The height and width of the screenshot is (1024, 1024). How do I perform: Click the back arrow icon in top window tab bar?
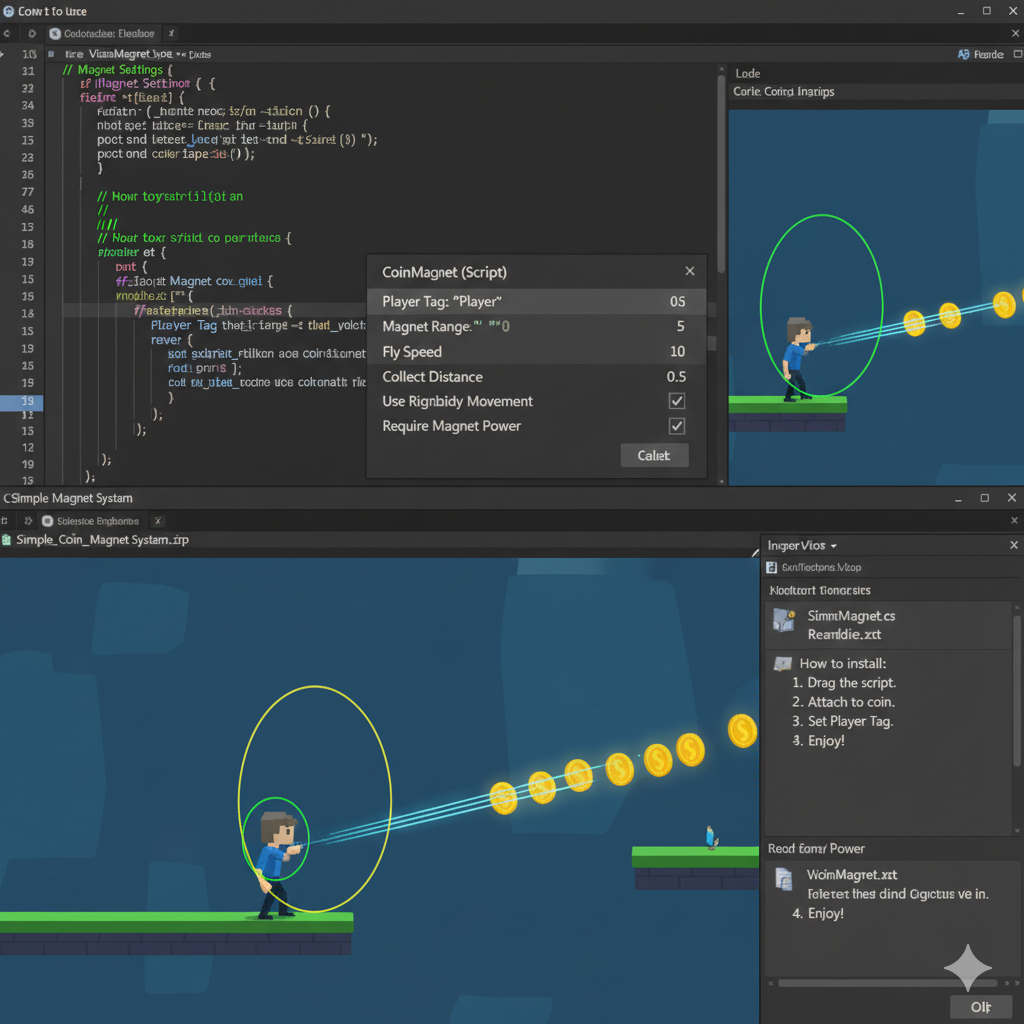click(7, 33)
